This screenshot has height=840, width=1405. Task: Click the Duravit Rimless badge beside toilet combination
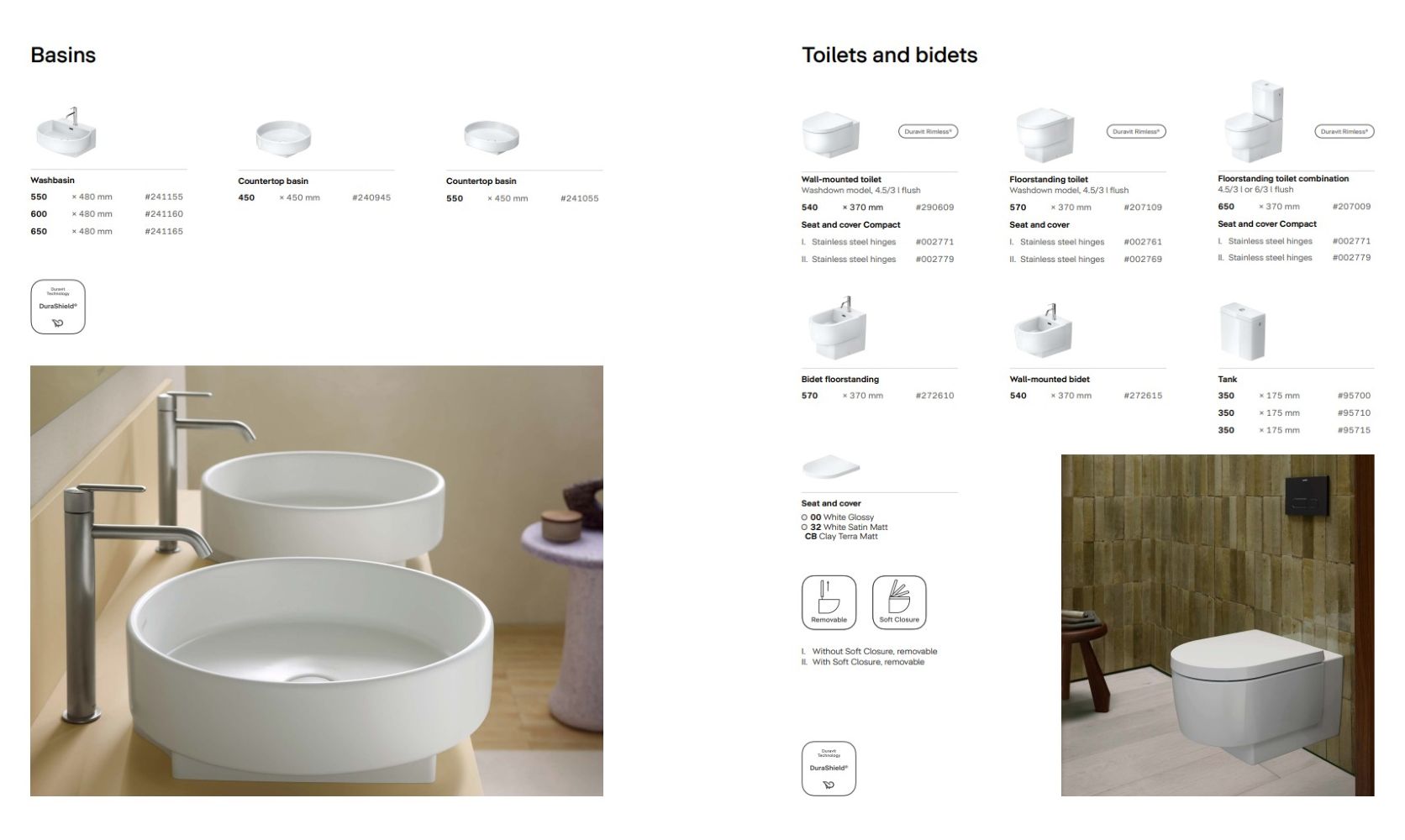click(1344, 131)
